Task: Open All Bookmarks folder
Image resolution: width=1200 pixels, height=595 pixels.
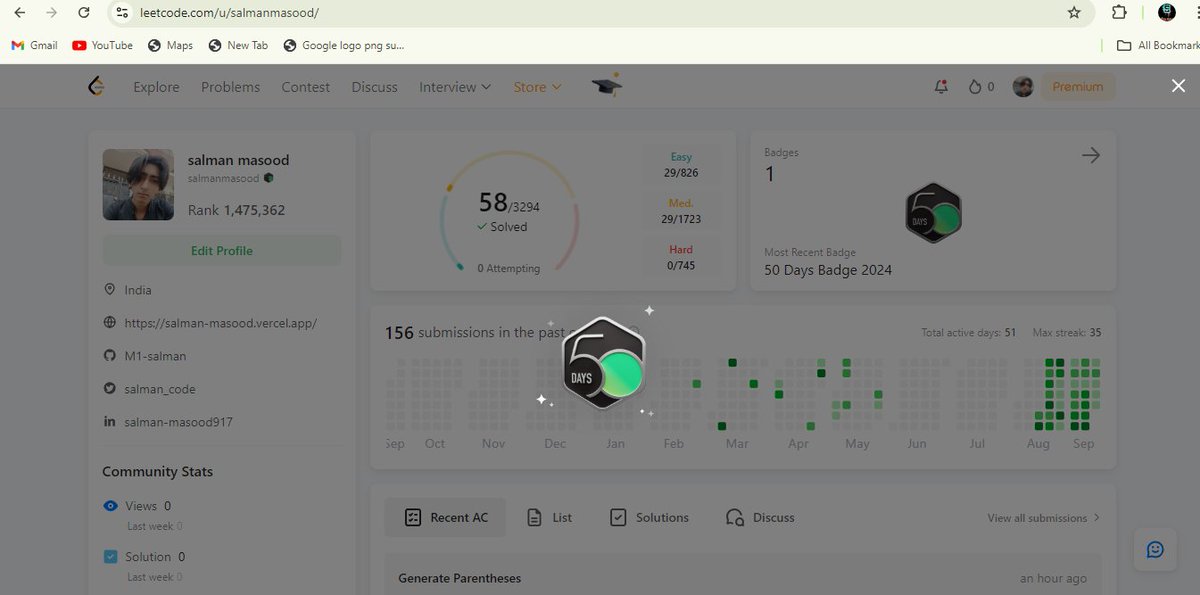Action: (1157, 45)
